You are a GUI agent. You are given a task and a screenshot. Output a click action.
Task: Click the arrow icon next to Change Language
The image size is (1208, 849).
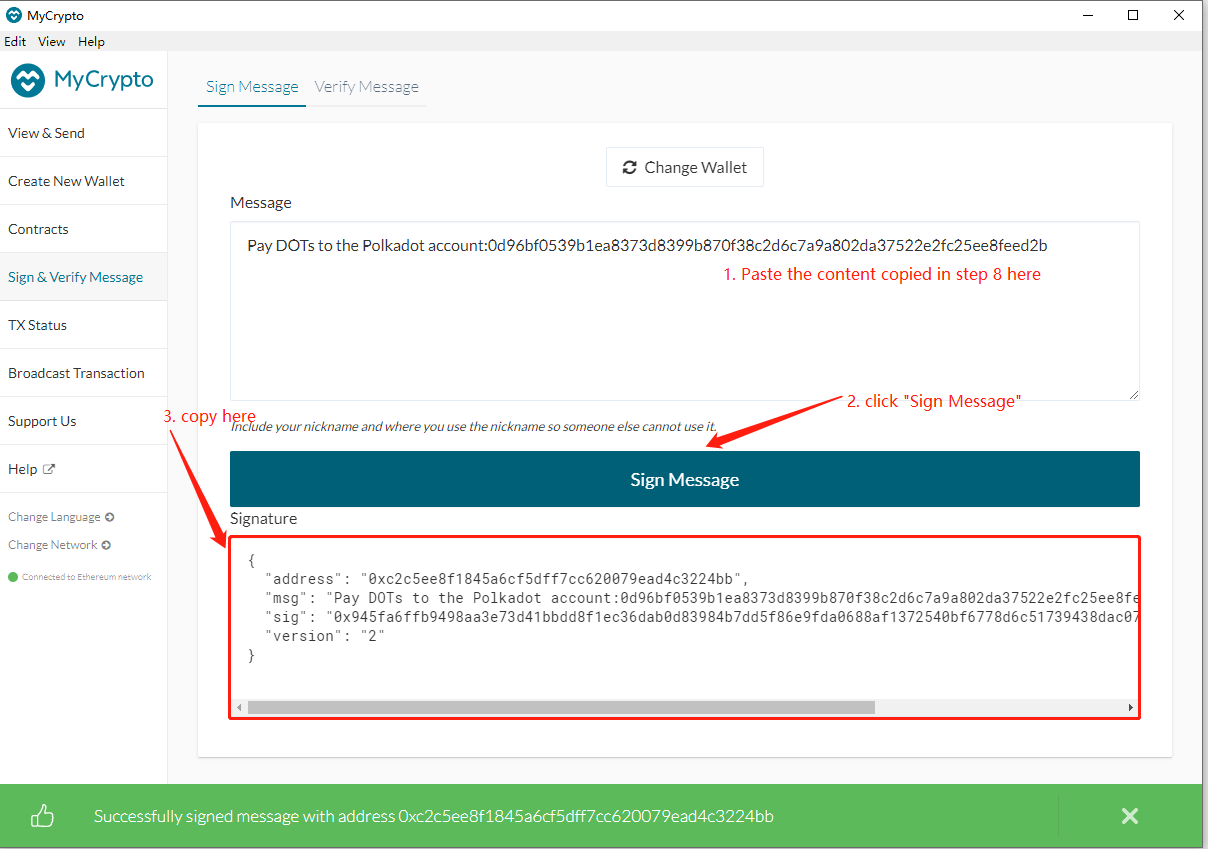109,517
